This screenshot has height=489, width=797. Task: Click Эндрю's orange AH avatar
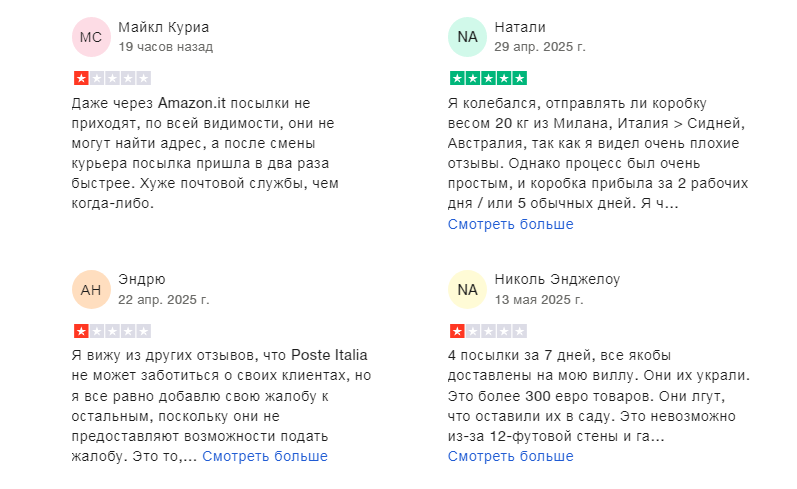(x=91, y=290)
